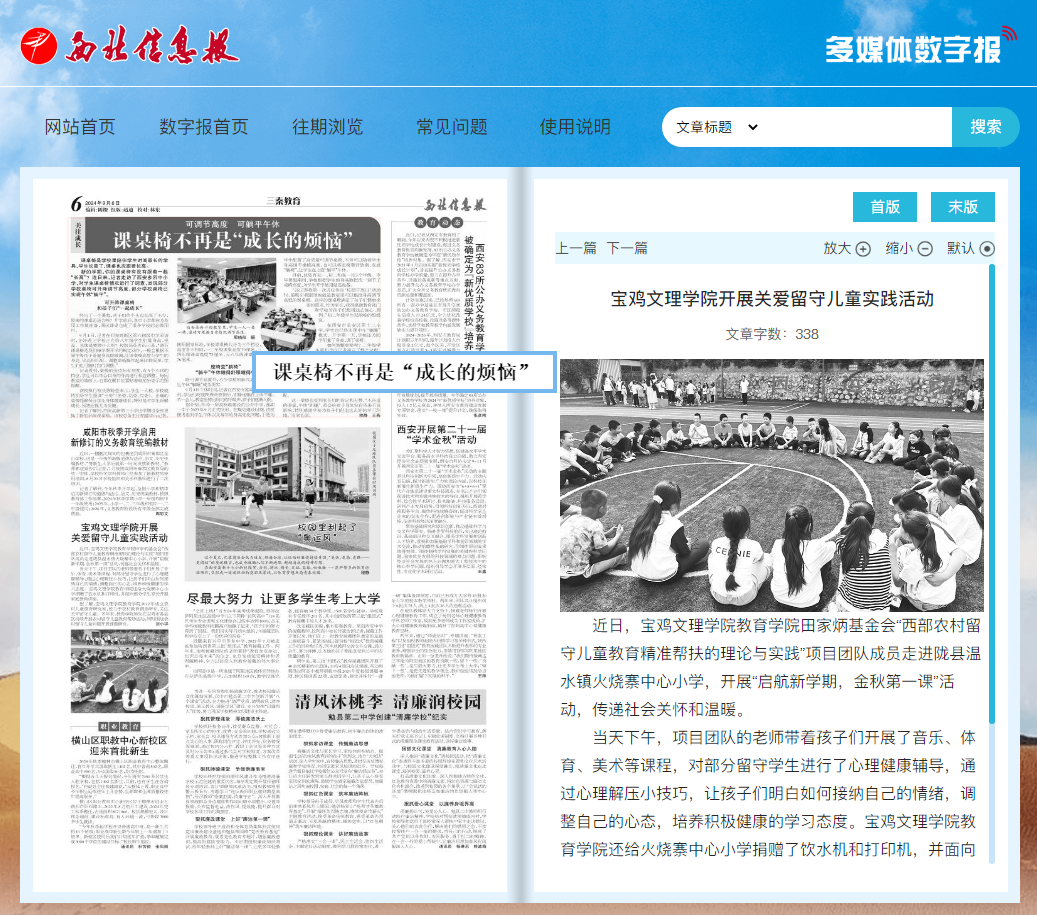The image size is (1037, 915).
Task: Jump to first page with 首版
Action: click(885, 207)
